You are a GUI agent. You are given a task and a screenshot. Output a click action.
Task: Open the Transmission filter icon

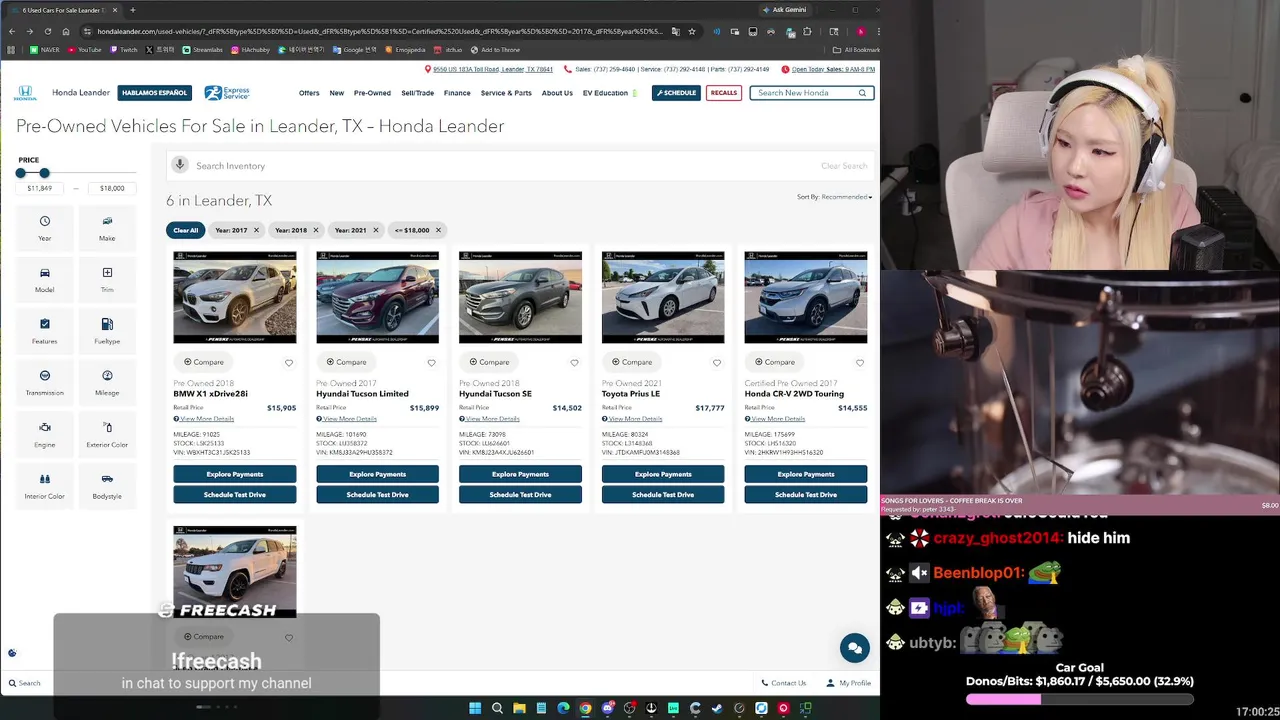pyautogui.click(x=44, y=376)
